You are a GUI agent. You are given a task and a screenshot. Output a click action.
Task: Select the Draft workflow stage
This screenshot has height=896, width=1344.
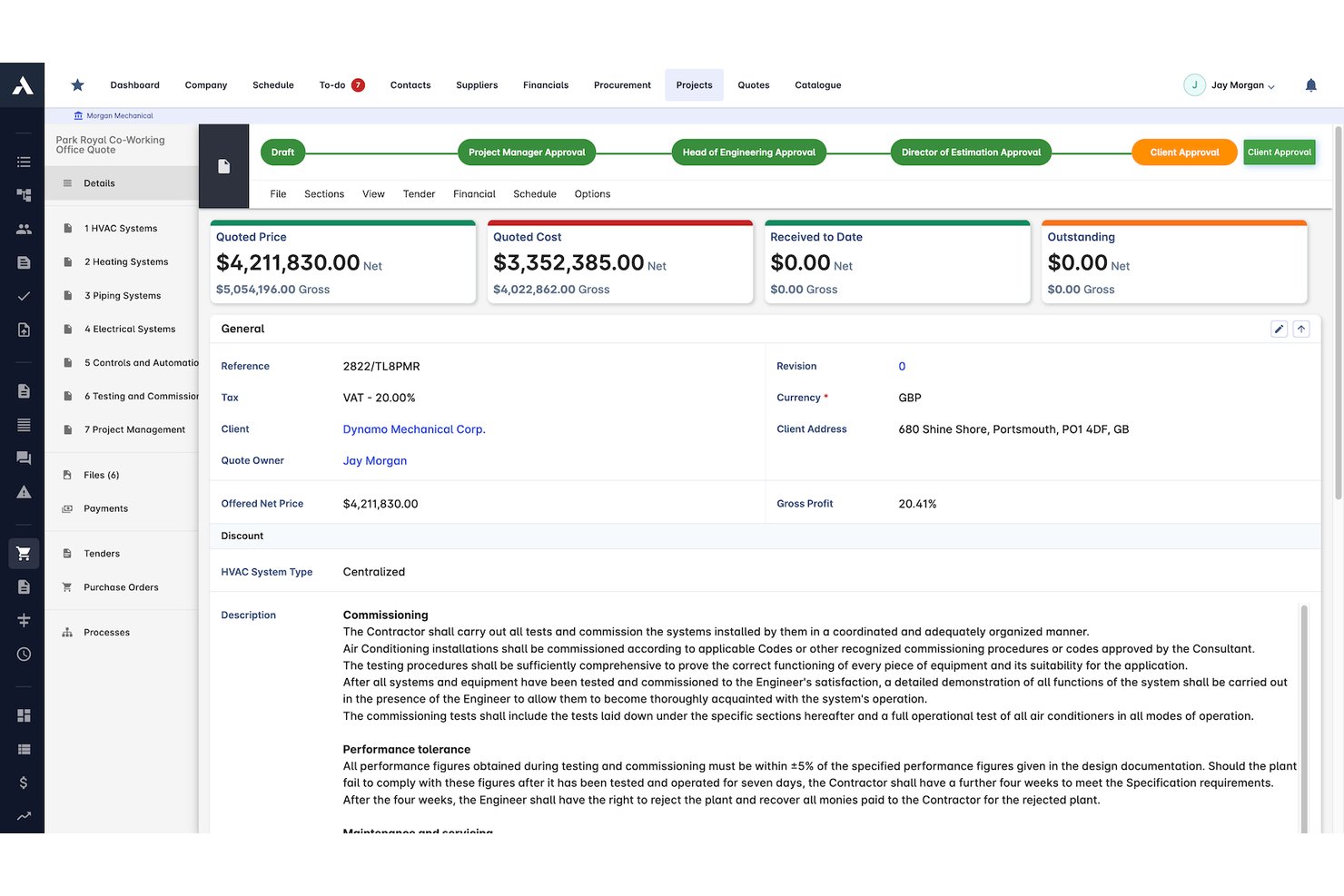282,153
